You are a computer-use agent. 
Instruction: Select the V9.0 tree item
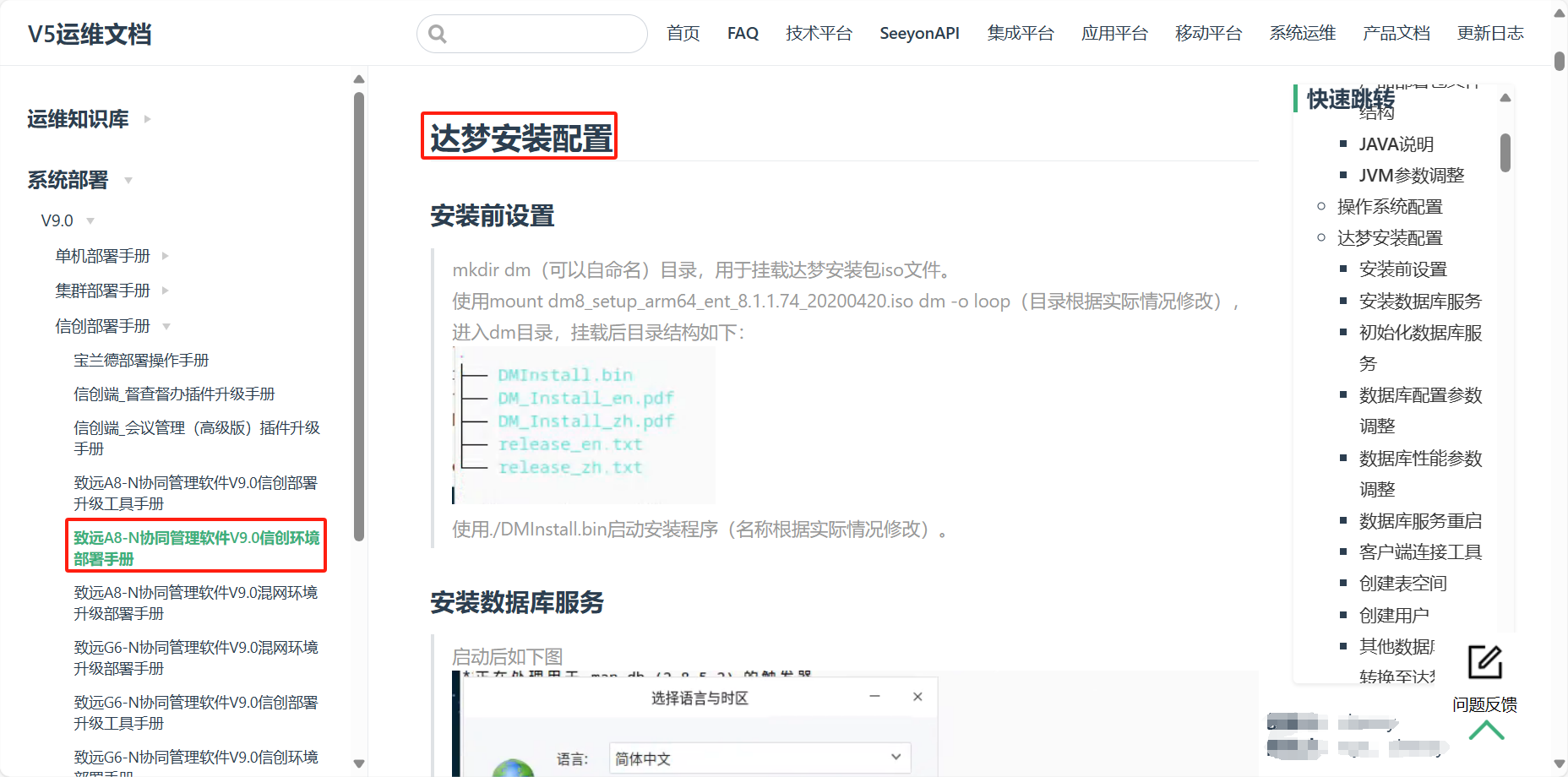[57, 220]
